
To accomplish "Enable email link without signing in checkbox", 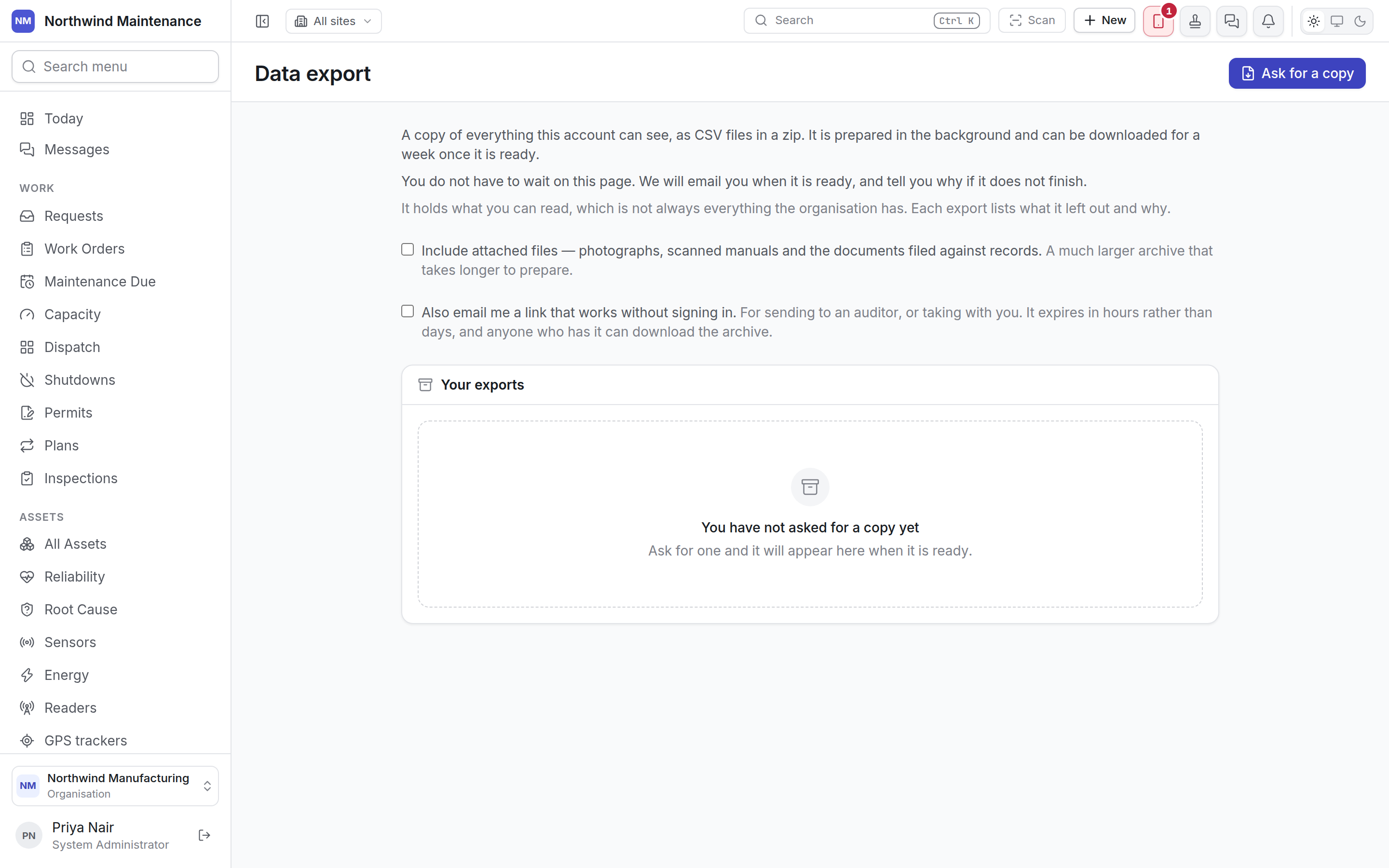I will [408, 311].
